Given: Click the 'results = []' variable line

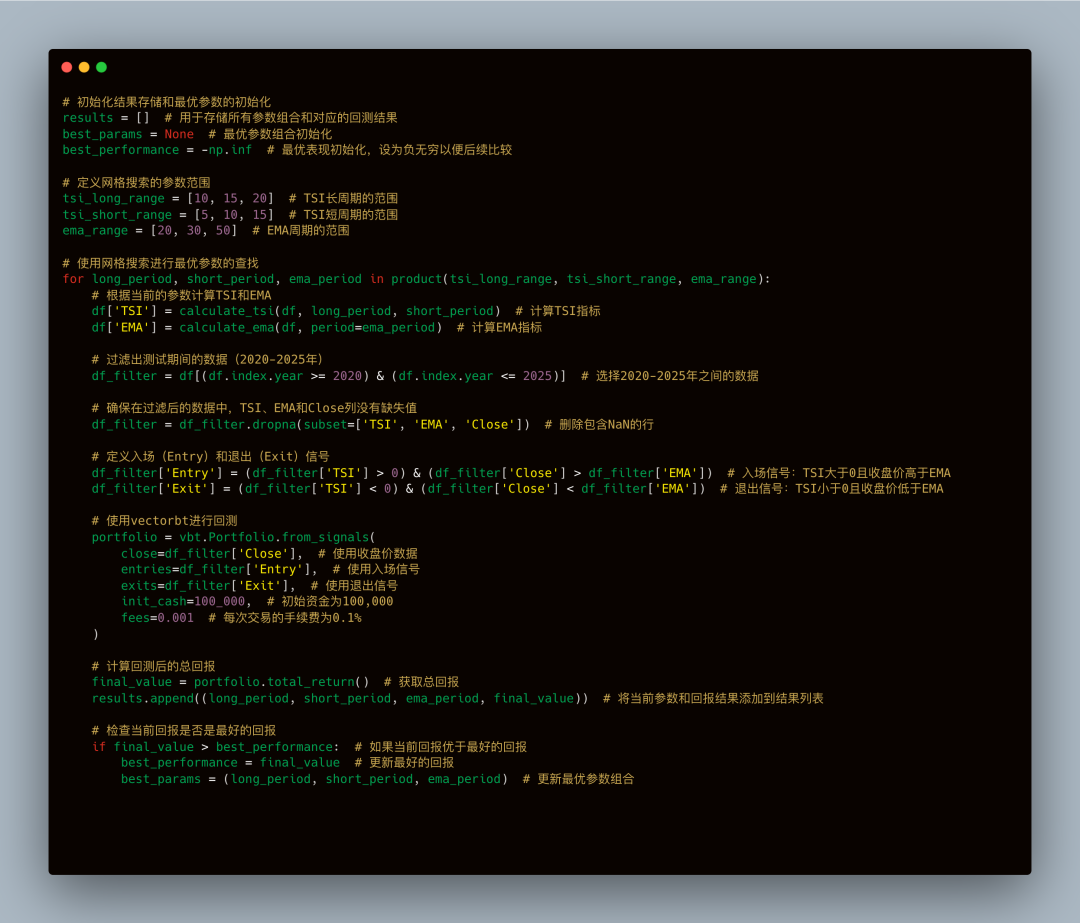Looking at the screenshot, I should [105, 118].
